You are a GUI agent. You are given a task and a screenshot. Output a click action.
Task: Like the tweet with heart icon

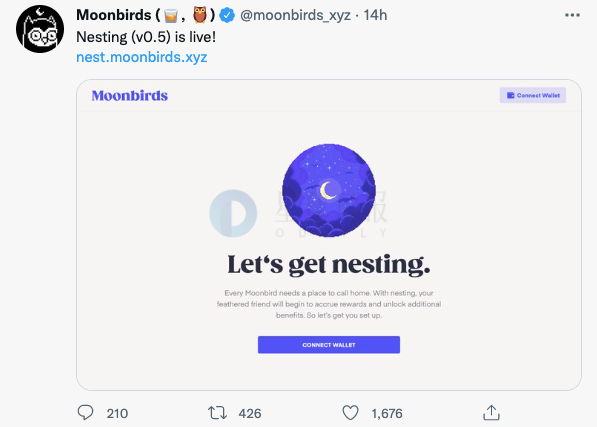point(350,413)
